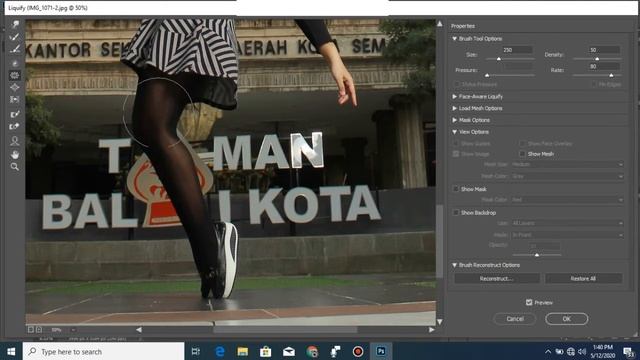Click OK to apply Liquify
Viewport: 640px width, 360px height.
[567, 319]
